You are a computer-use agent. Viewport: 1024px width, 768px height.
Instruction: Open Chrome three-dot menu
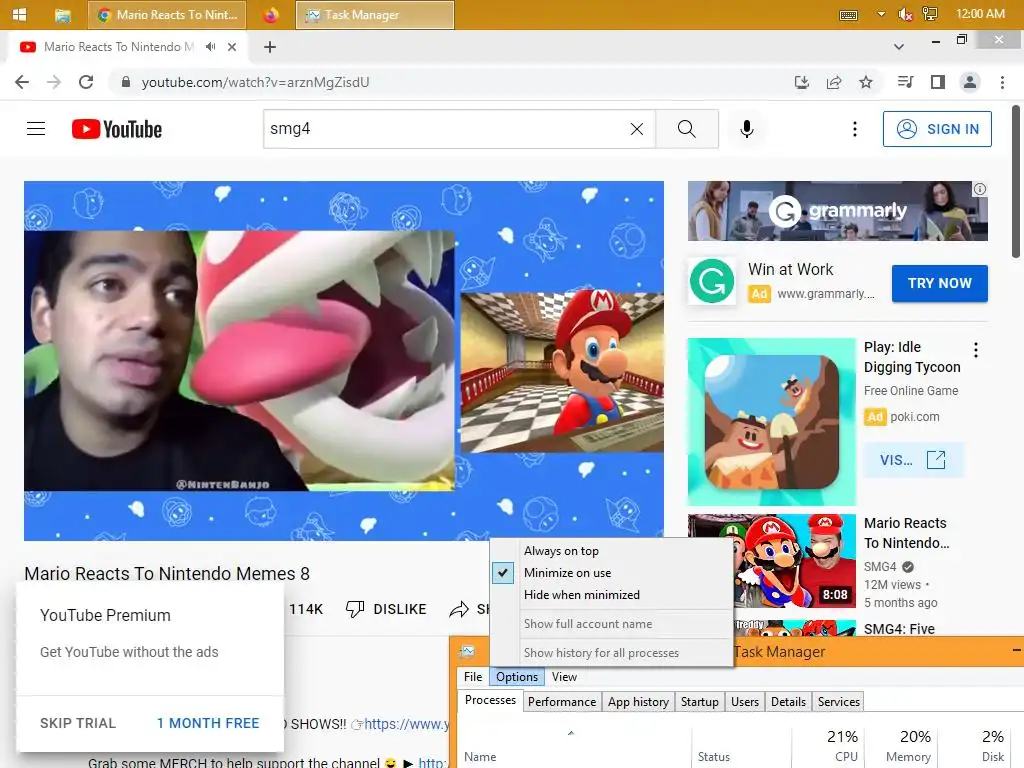point(1002,82)
